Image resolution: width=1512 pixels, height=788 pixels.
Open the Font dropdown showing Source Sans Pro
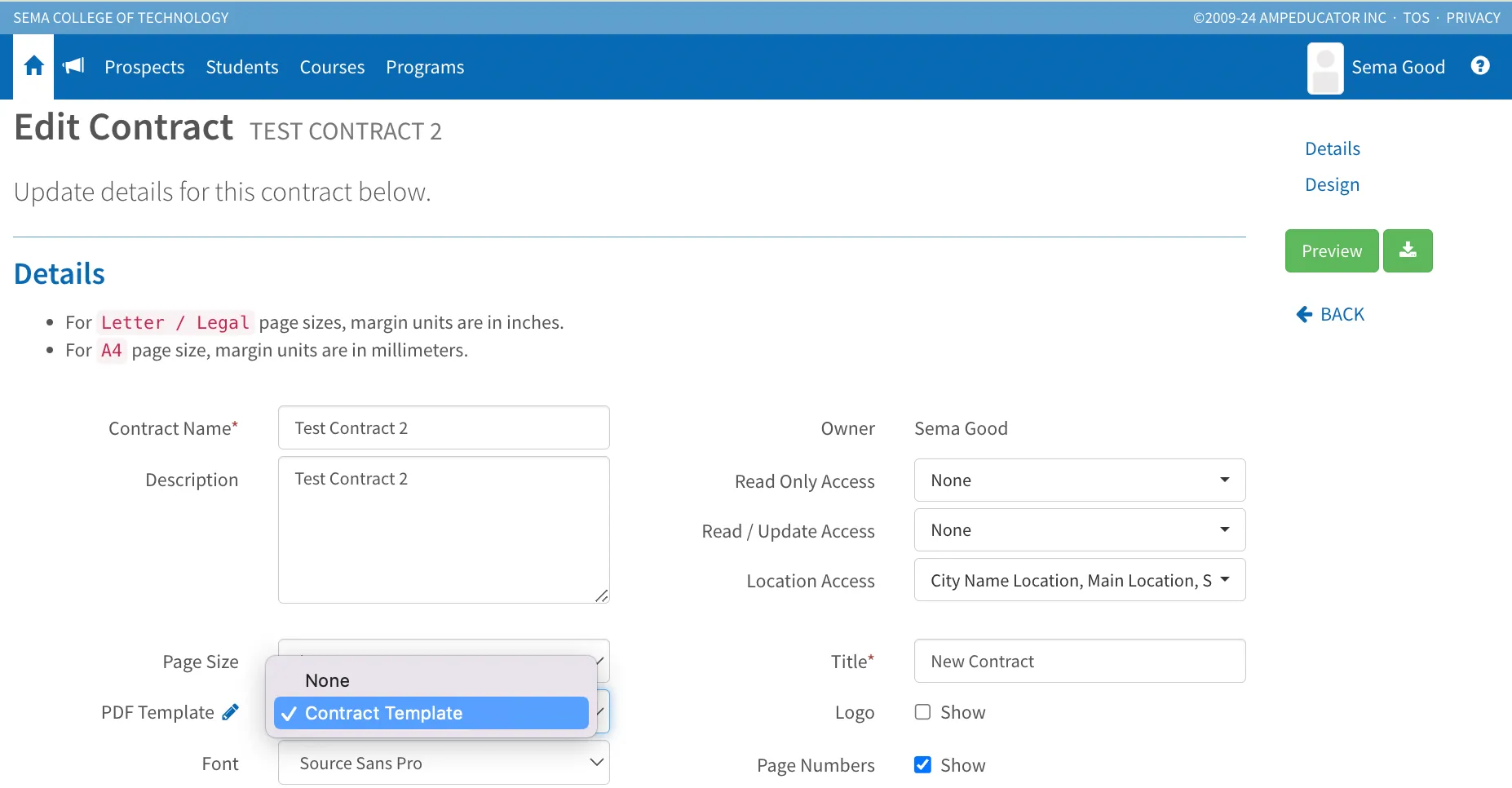coord(444,763)
